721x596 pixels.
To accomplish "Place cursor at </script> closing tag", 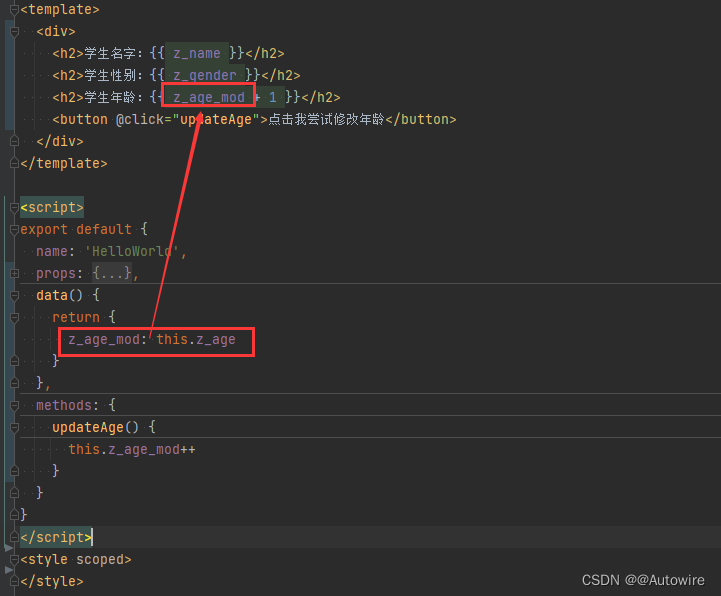I will pos(56,537).
